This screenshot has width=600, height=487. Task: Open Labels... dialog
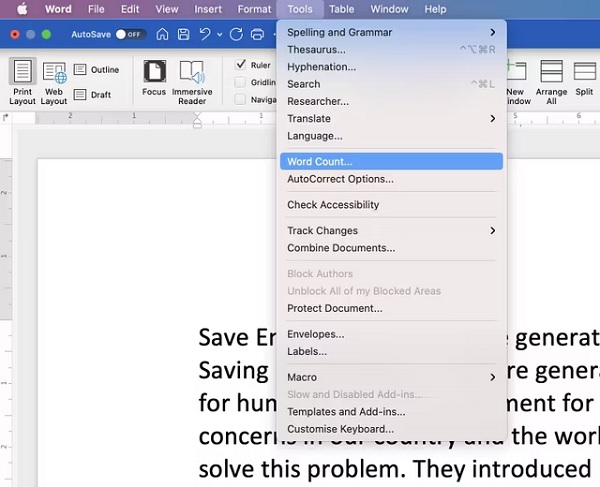pos(391,351)
